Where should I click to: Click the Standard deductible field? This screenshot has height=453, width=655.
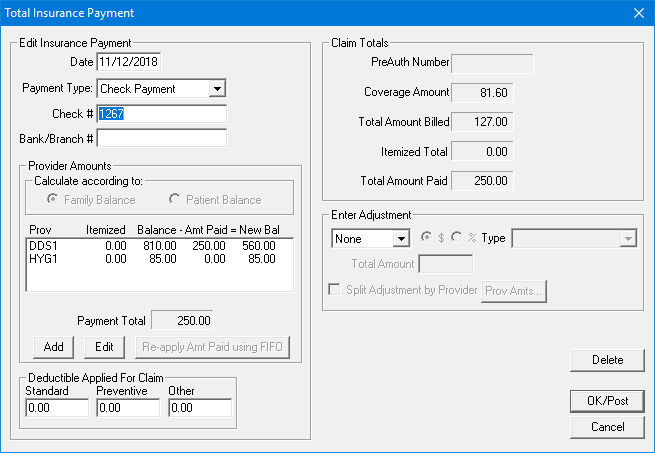(x=56, y=408)
